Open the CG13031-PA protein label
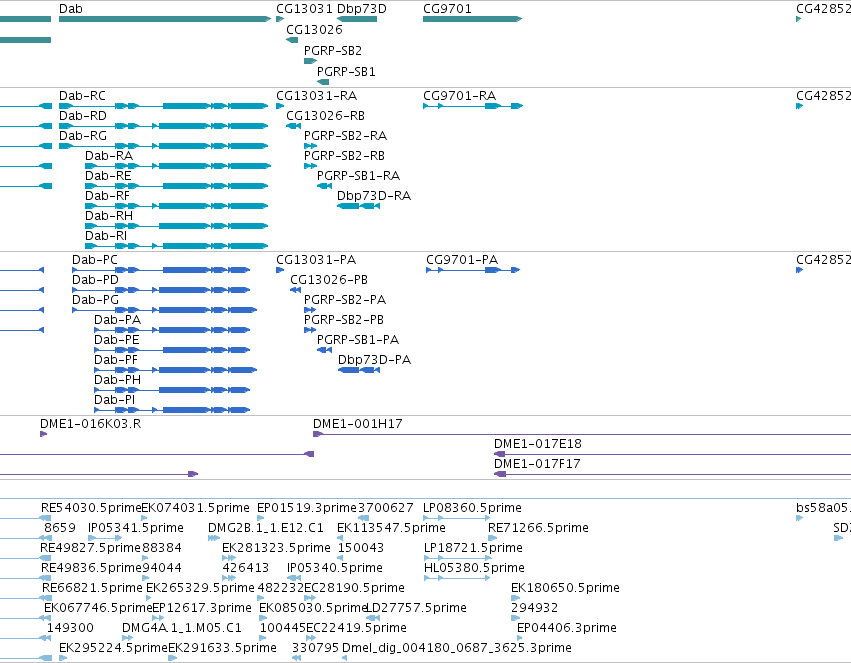This screenshot has width=851, height=663. pyautogui.click(x=316, y=260)
